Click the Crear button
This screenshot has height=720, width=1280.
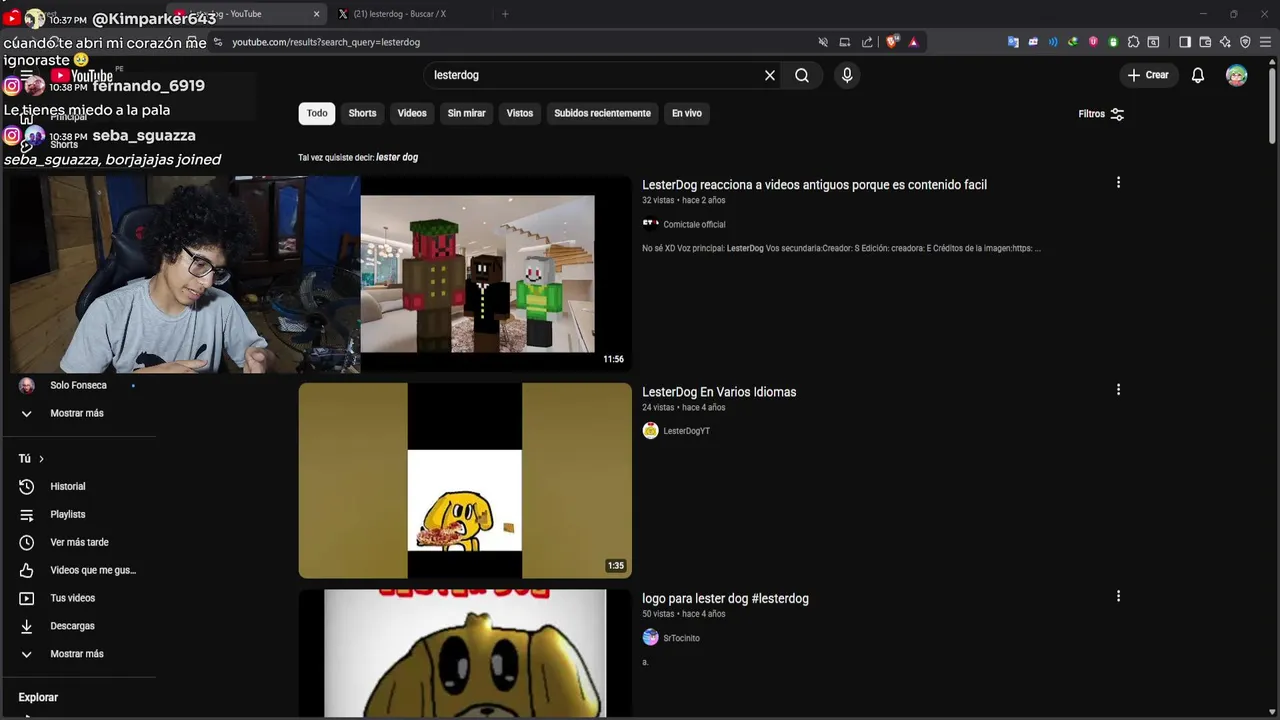click(x=1148, y=75)
